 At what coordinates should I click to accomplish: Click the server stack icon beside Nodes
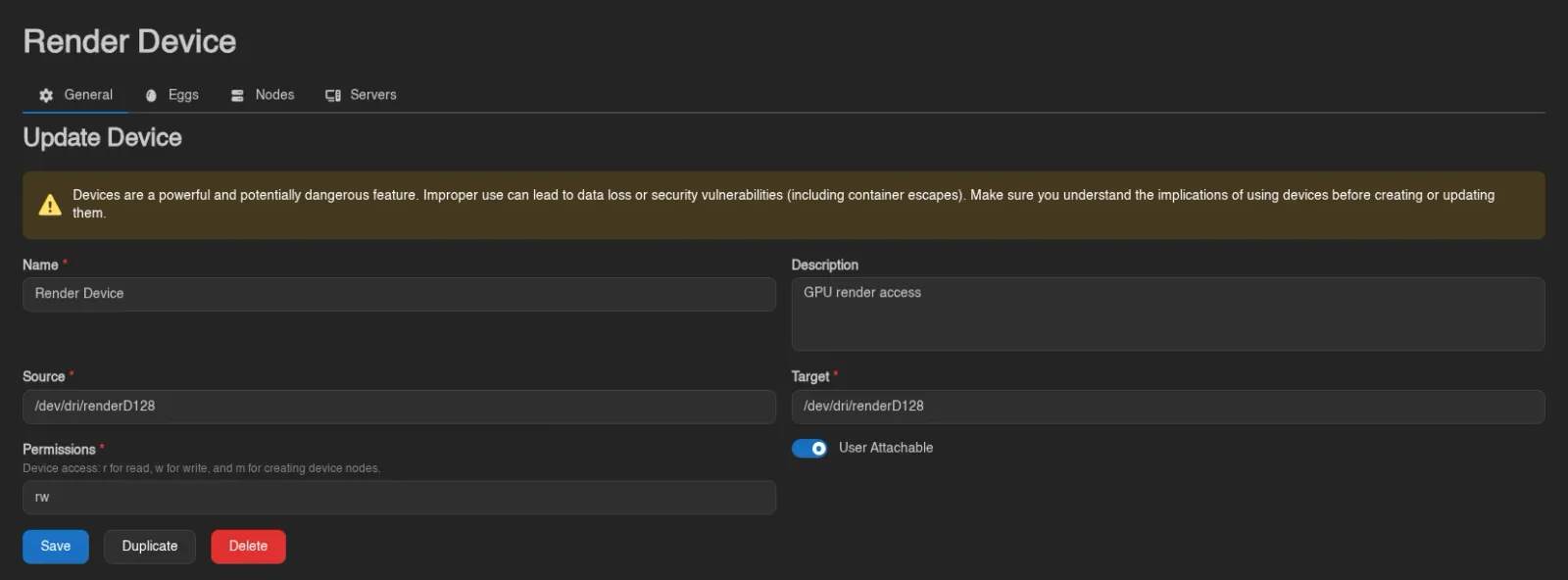pos(237,95)
